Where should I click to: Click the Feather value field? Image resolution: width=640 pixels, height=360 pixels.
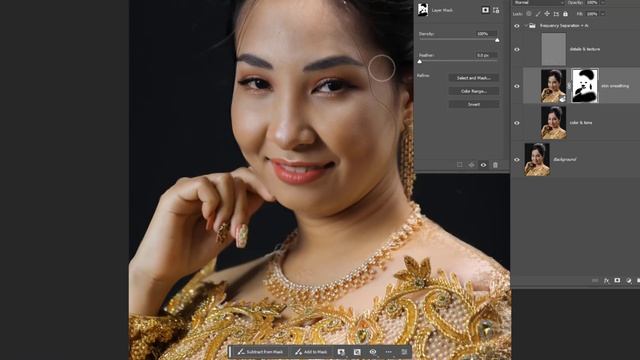[x=486, y=55]
